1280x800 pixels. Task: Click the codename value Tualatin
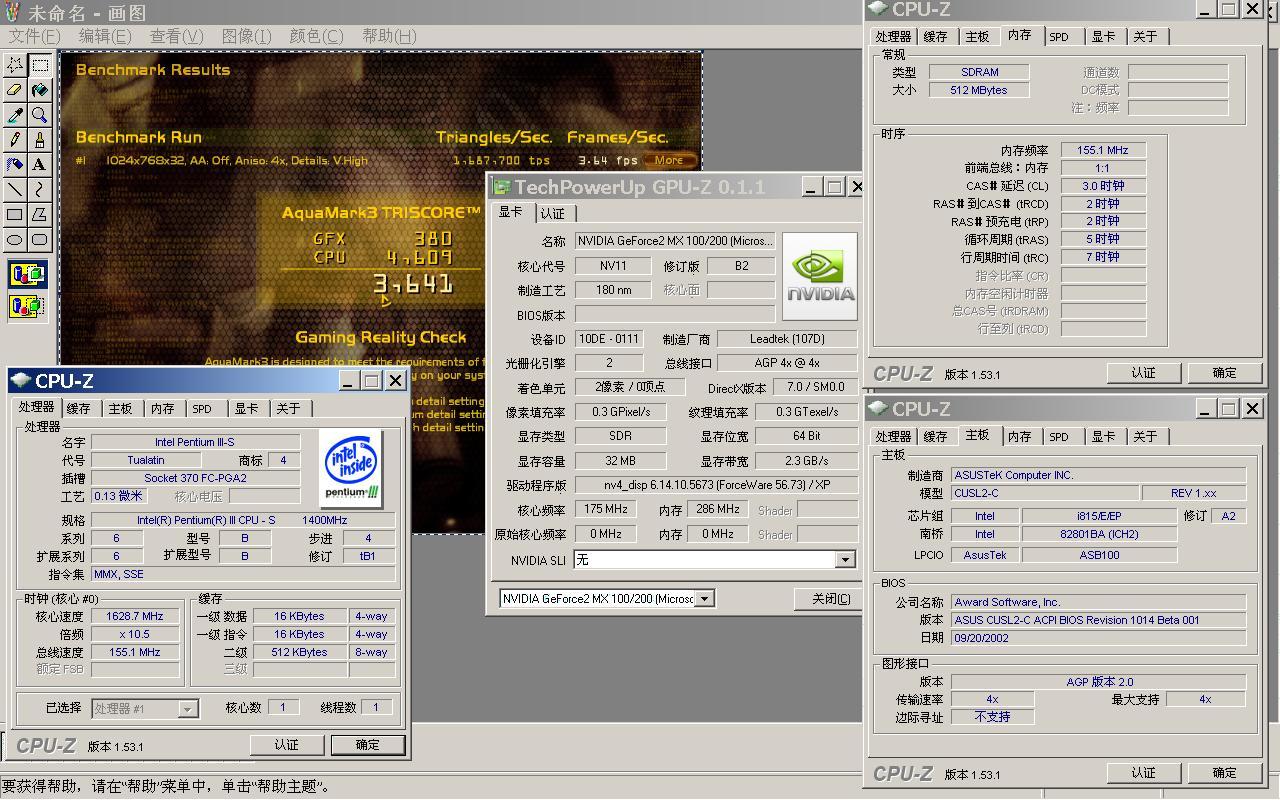[145, 460]
